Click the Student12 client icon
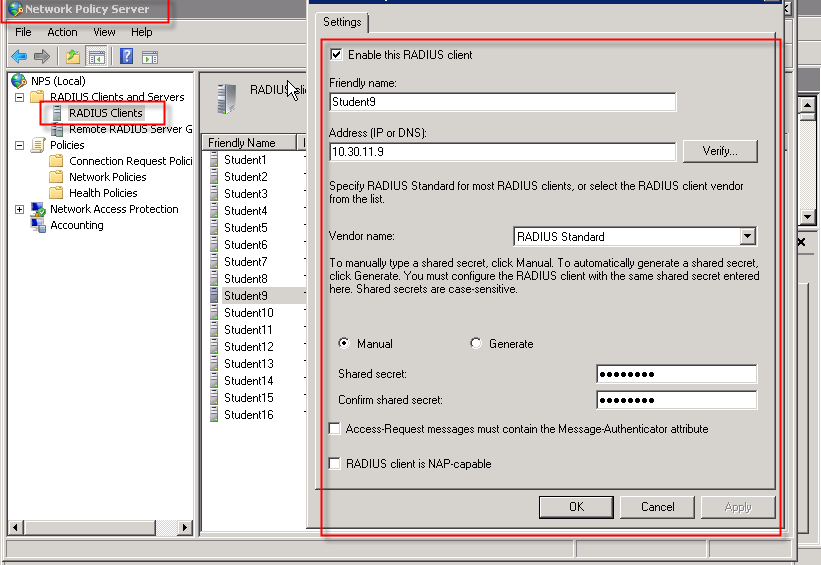The width and height of the screenshot is (821, 565). 214,346
